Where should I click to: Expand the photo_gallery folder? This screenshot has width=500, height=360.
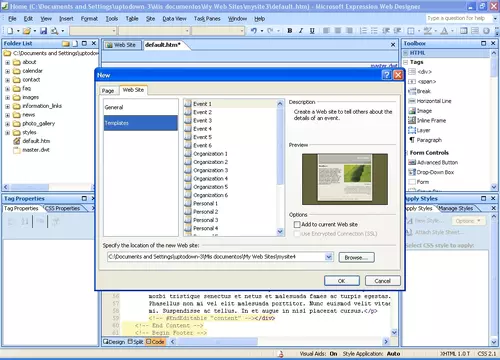coord(7,124)
